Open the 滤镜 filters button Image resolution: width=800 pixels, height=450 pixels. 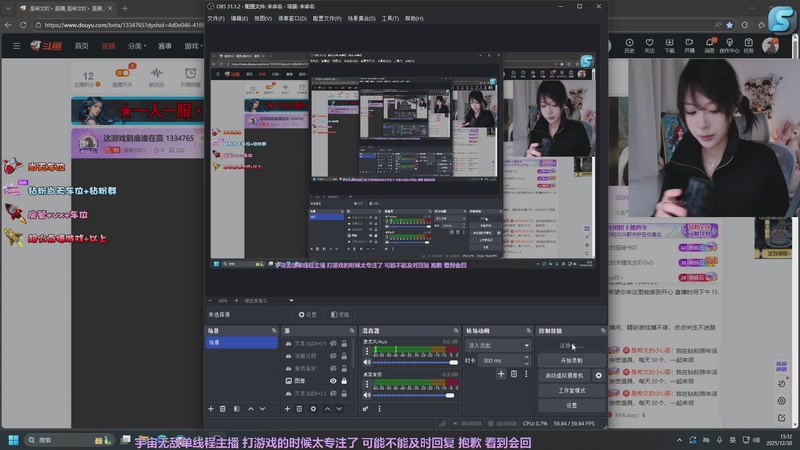point(340,315)
